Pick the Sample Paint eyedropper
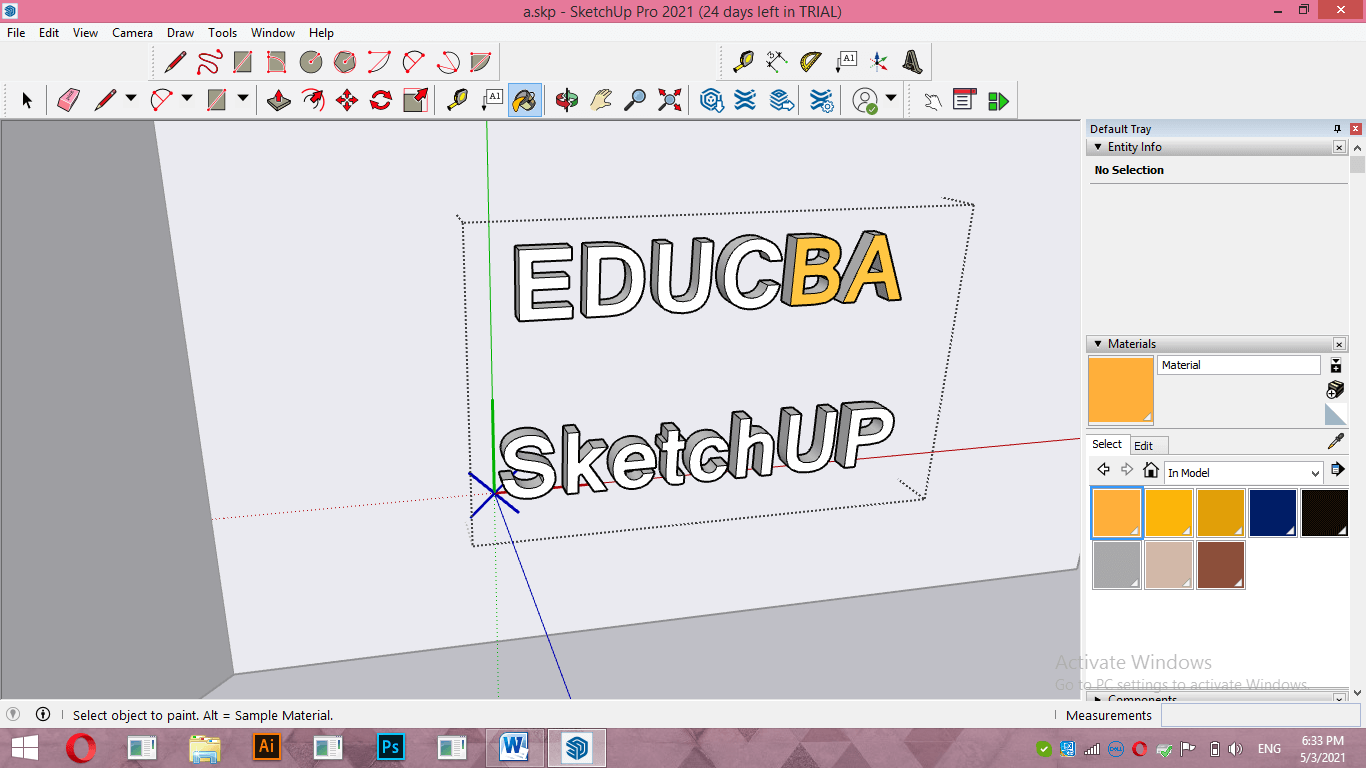 pos(1335,441)
